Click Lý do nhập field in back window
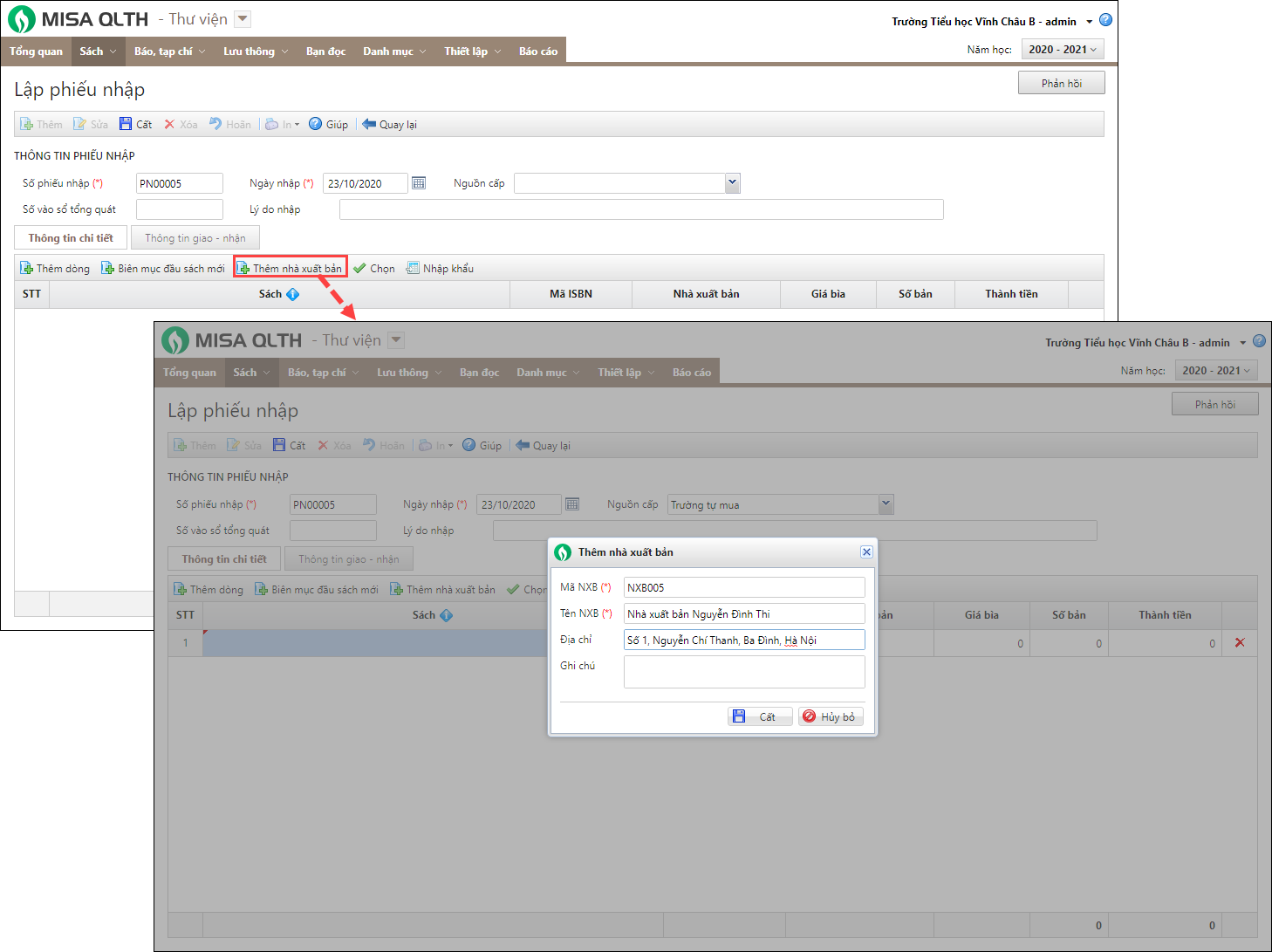The width and height of the screenshot is (1272, 952). [641, 209]
